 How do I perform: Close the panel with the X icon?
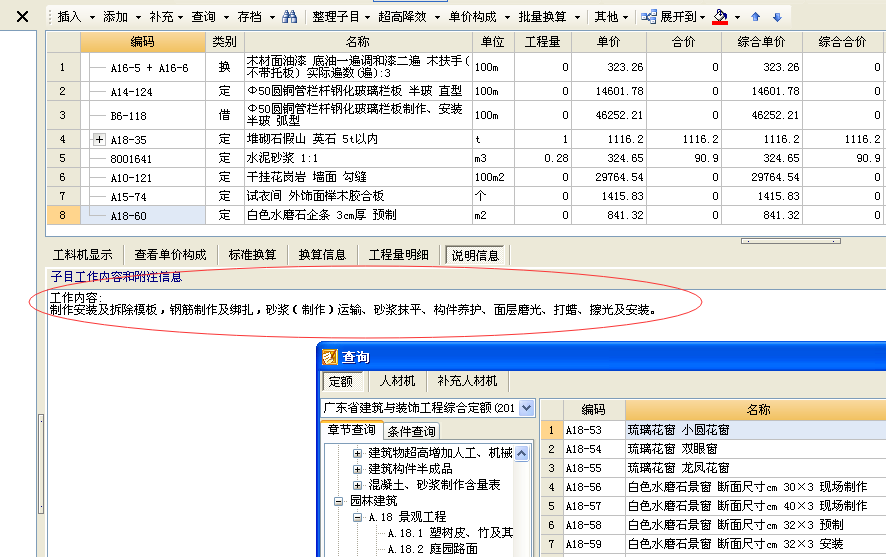tap(23, 17)
